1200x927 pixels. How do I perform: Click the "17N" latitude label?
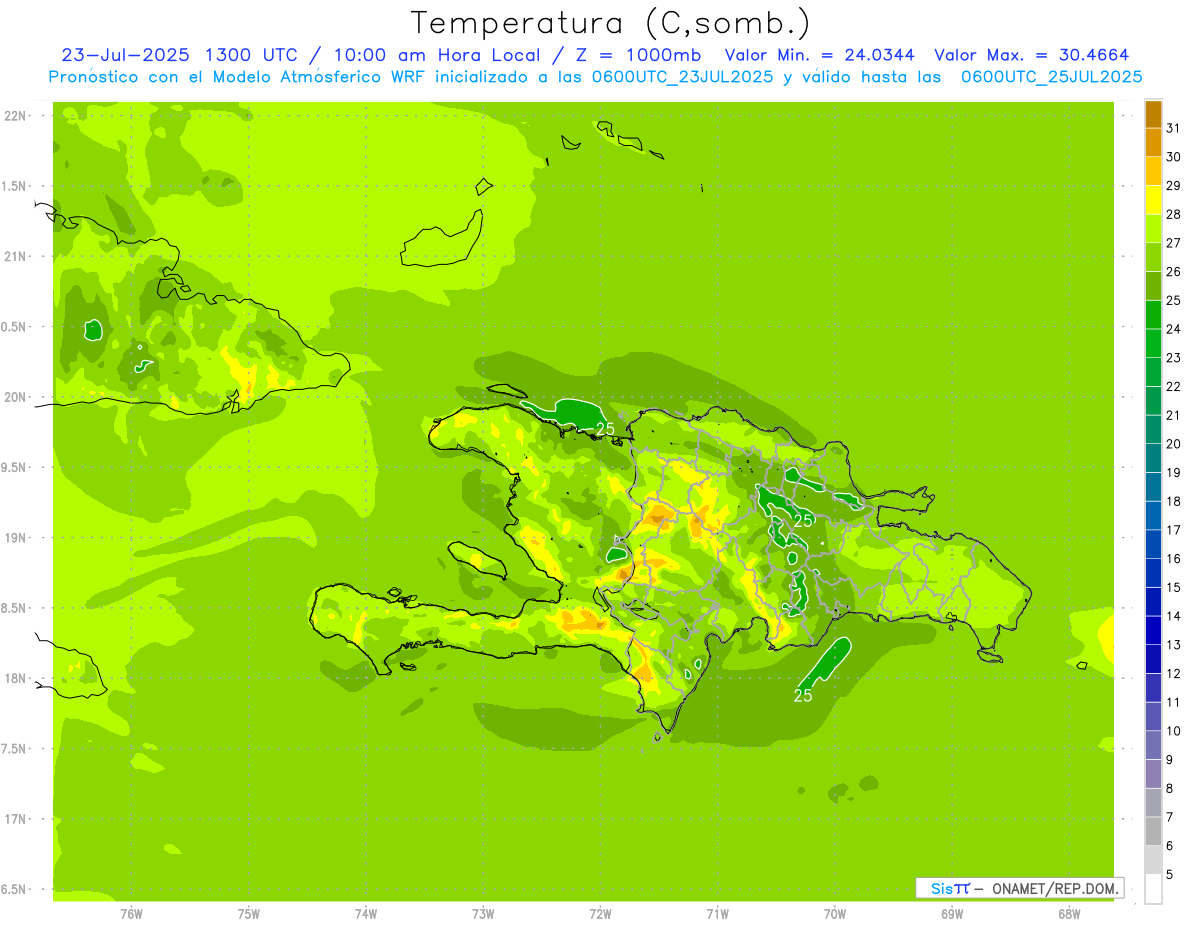[x=16, y=819]
